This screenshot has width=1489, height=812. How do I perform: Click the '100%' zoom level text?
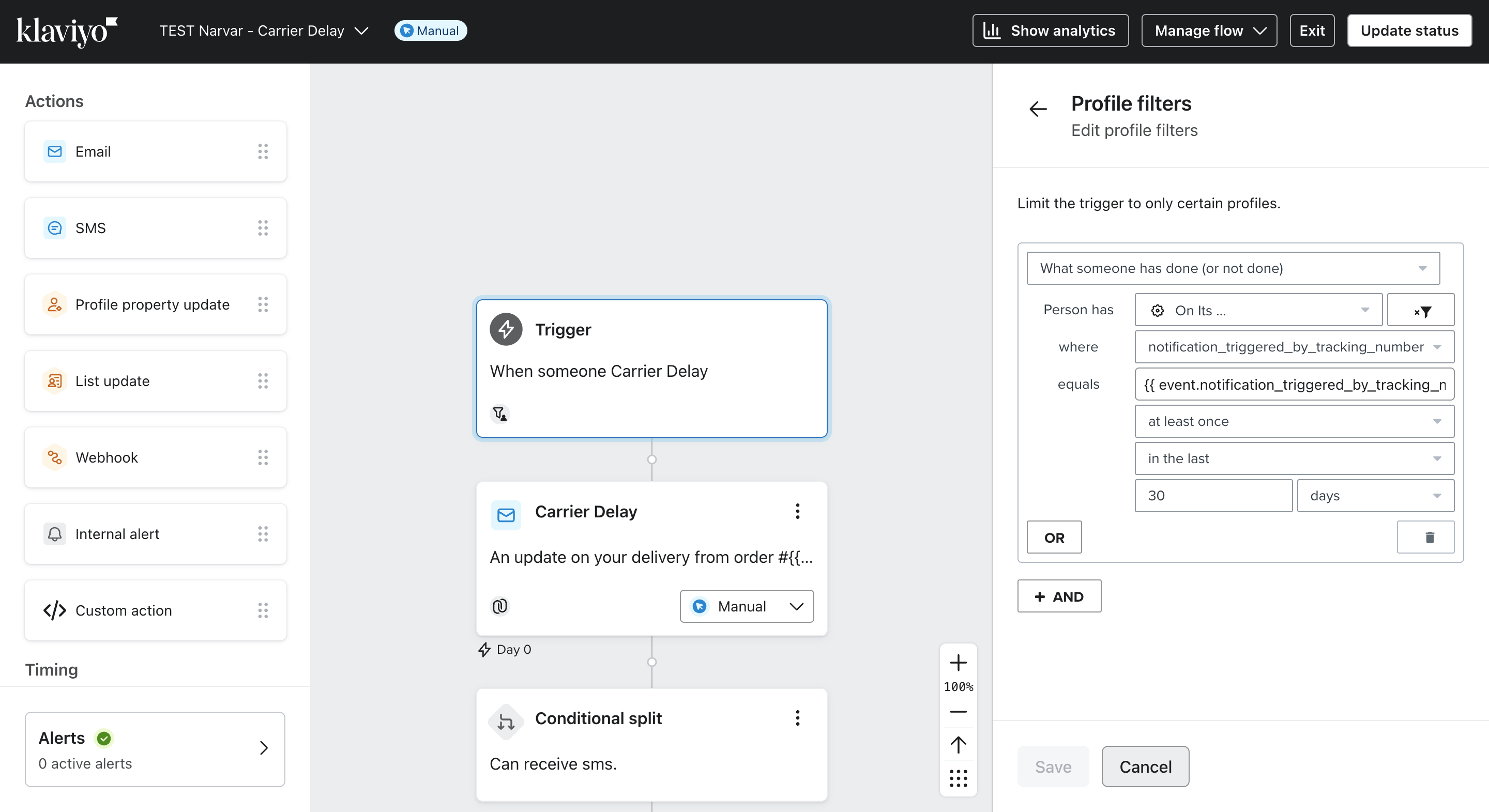[x=959, y=687]
